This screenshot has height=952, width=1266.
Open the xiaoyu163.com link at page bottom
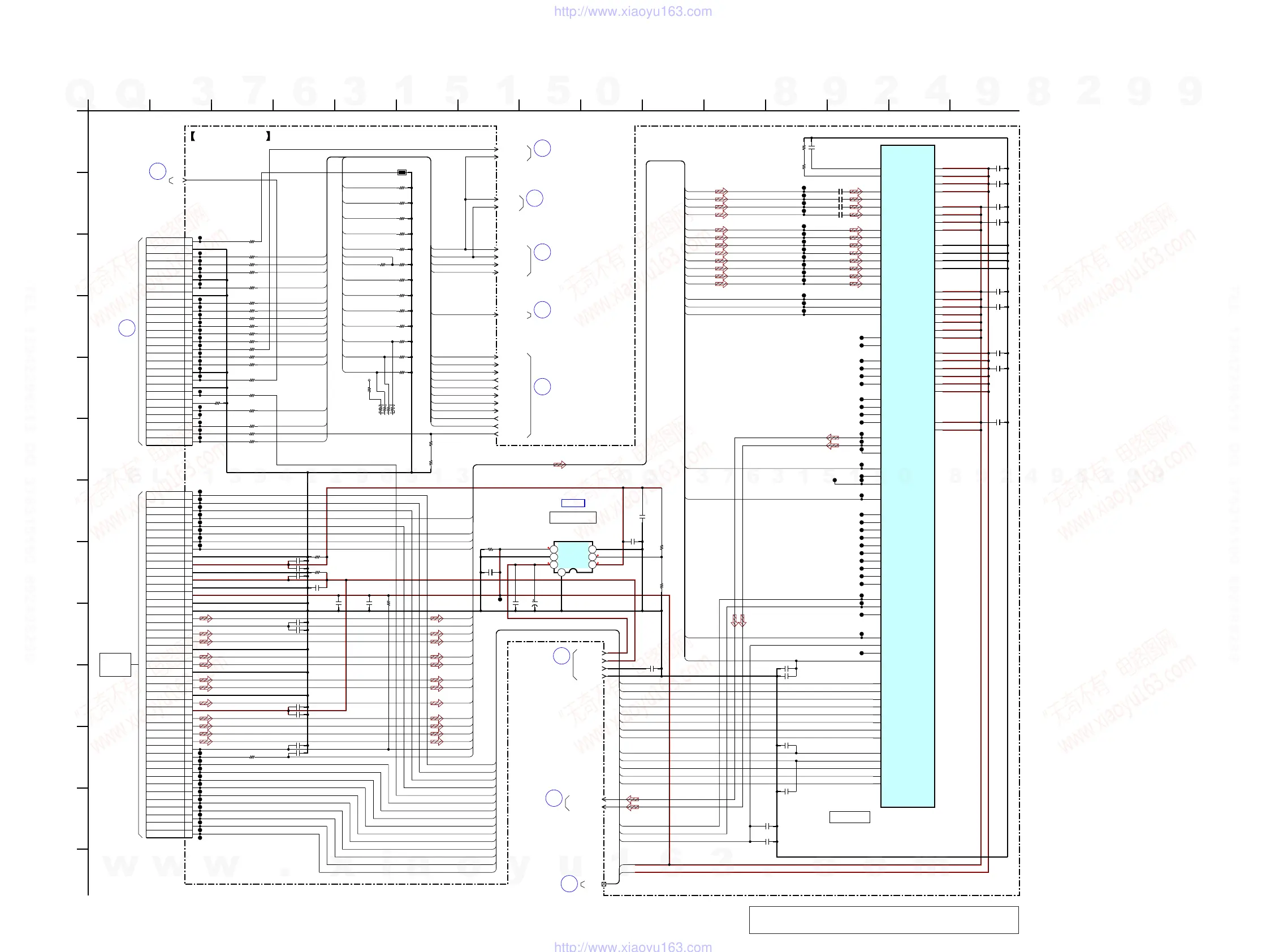(632, 946)
